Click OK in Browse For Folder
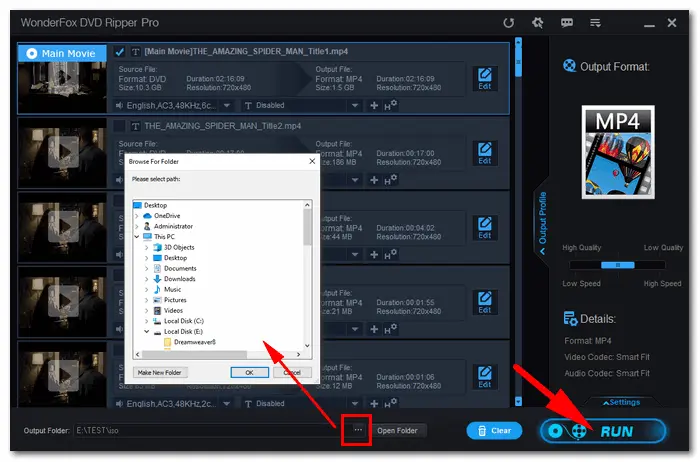The height and width of the screenshot is (462, 700). (x=250, y=373)
